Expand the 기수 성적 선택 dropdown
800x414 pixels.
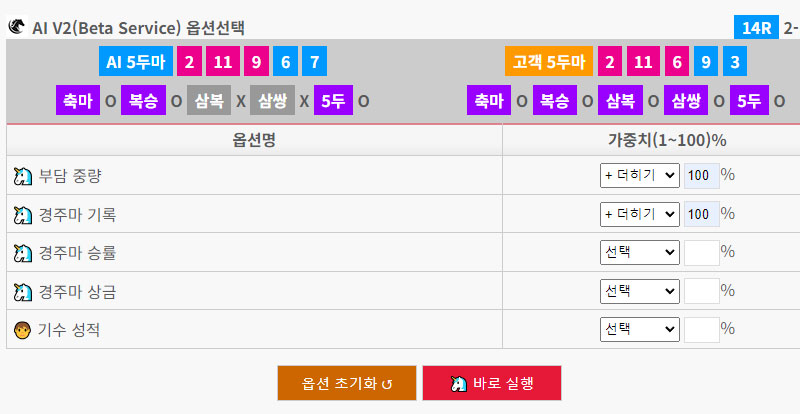(x=640, y=329)
